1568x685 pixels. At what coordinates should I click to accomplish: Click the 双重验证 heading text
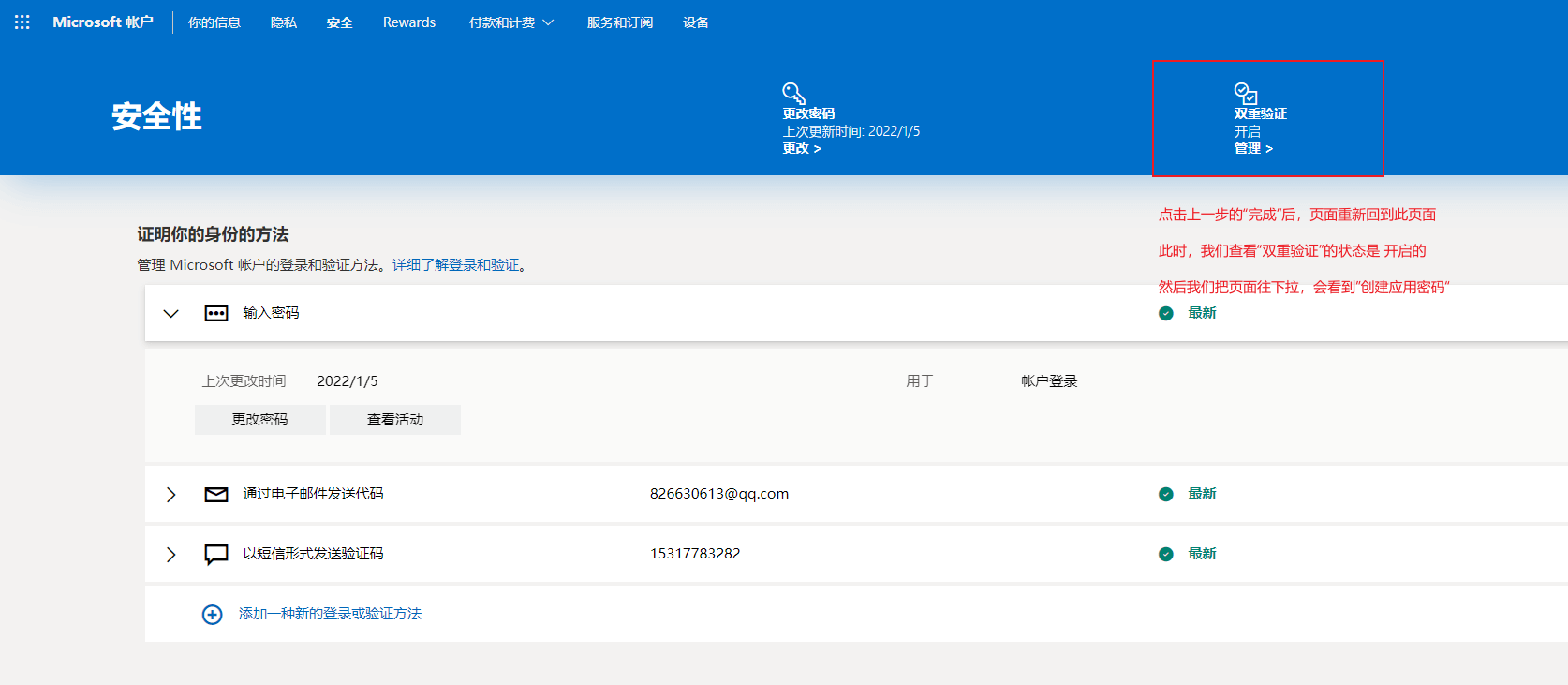pyautogui.click(x=1260, y=113)
